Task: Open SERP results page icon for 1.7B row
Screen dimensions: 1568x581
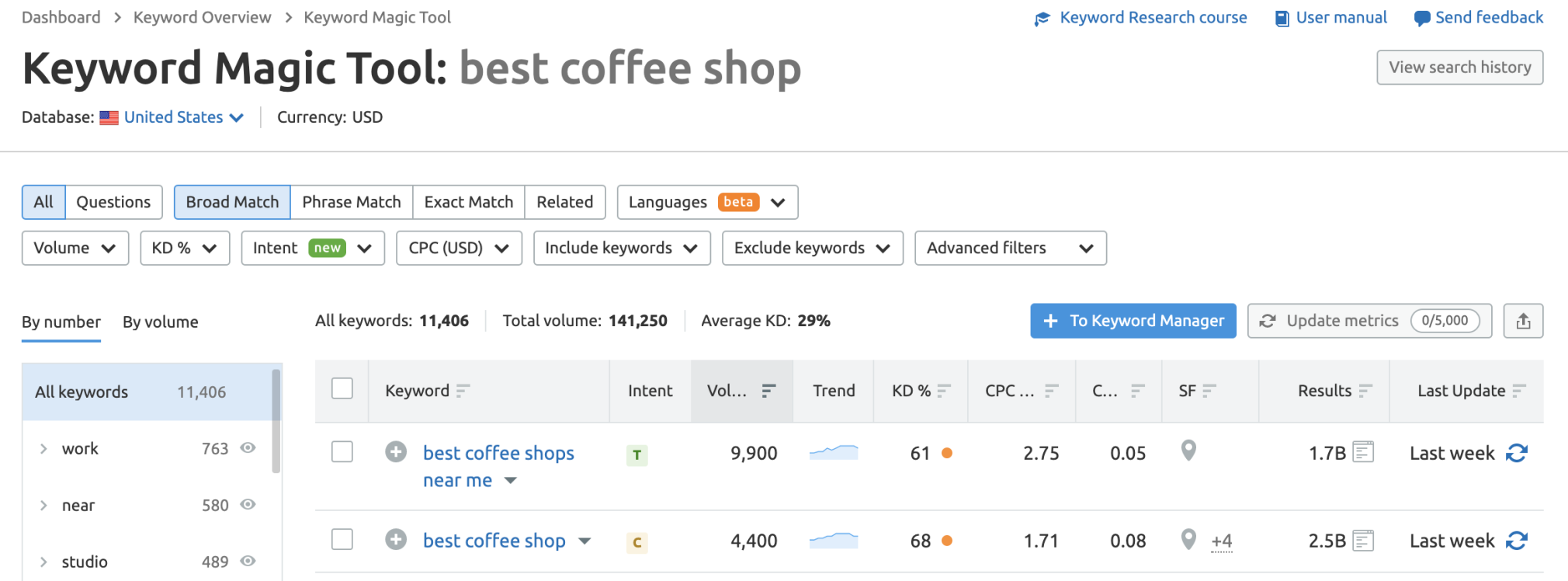Action: point(1363,452)
